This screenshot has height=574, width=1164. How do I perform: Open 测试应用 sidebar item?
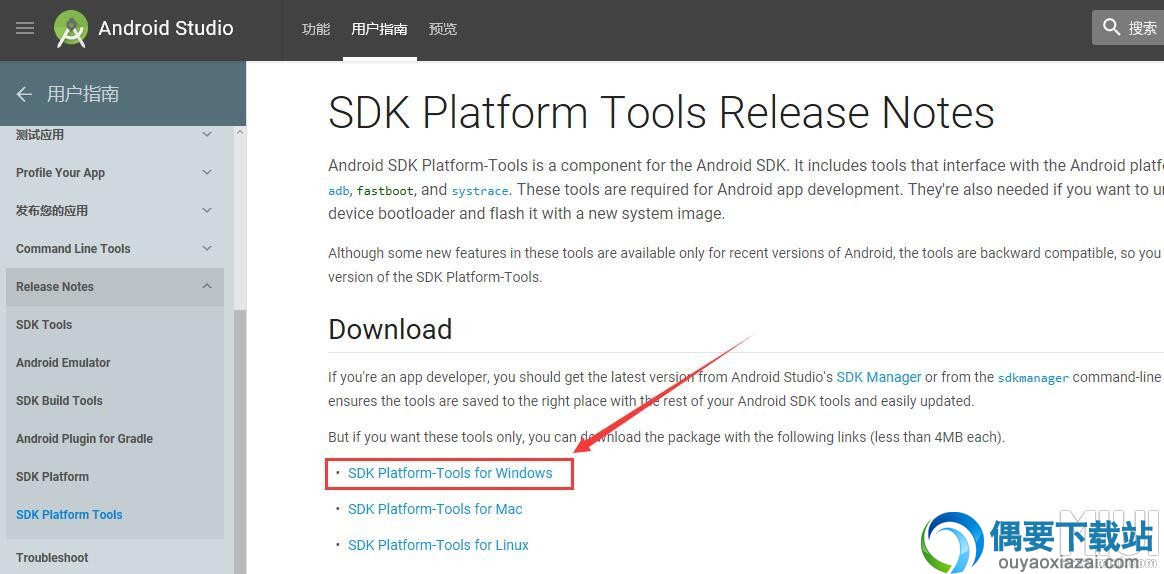point(40,134)
